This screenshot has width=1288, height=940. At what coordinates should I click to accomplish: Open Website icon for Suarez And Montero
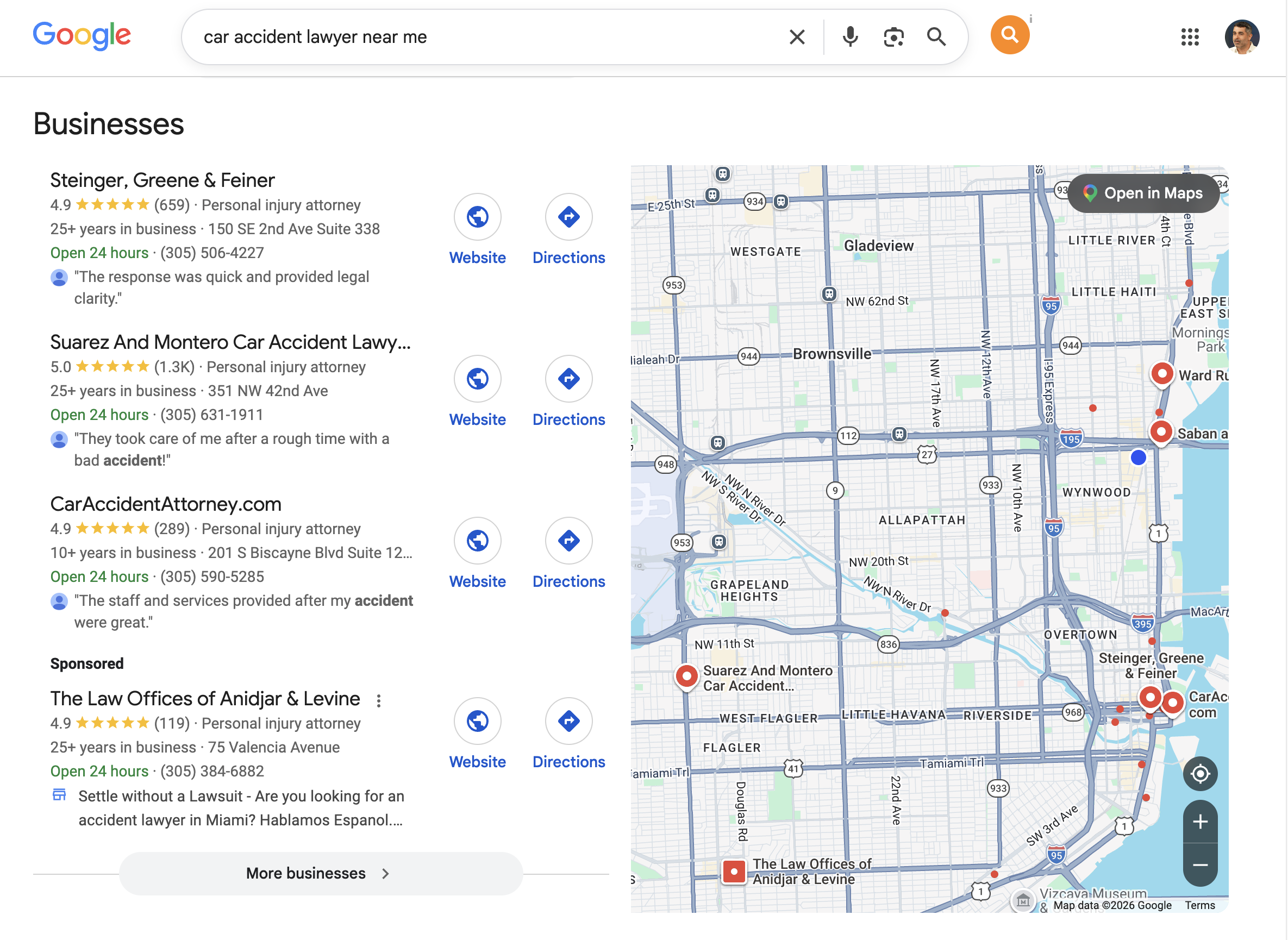coord(478,378)
